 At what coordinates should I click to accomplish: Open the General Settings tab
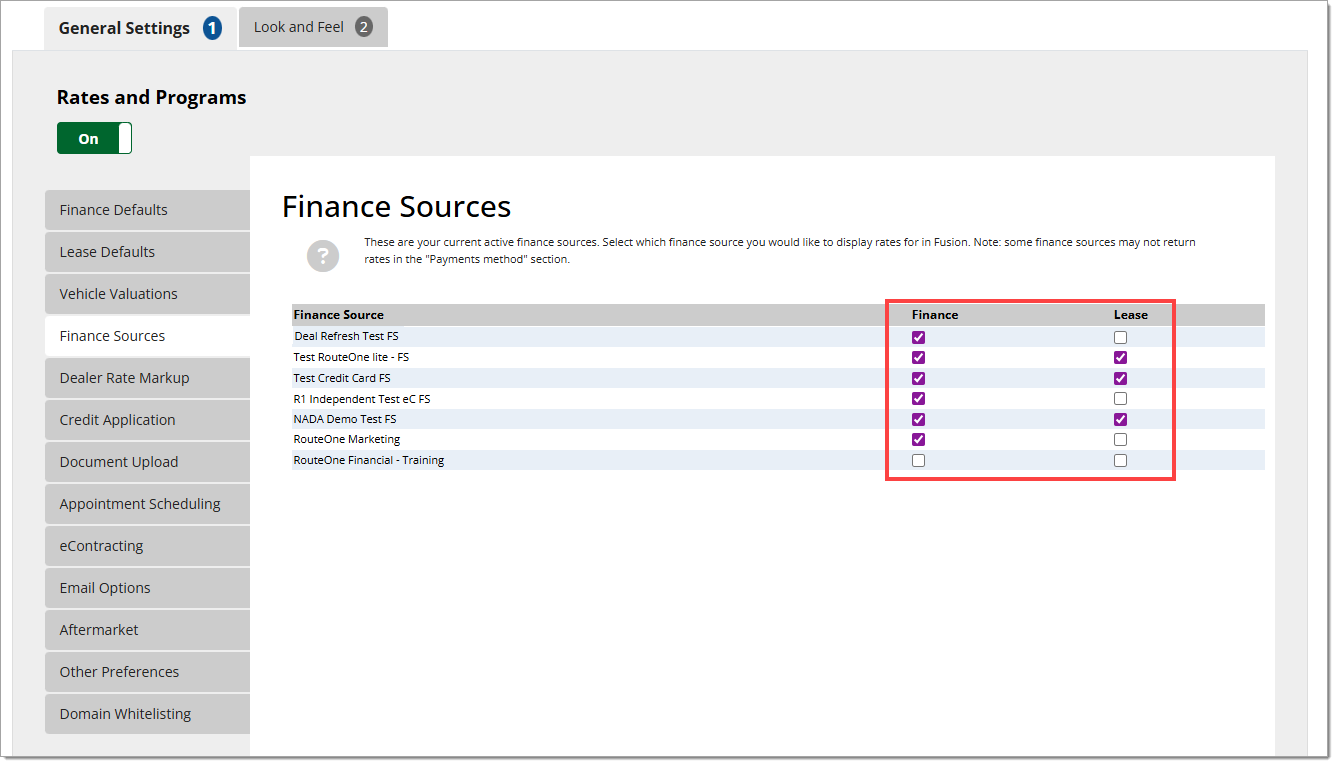tap(139, 28)
